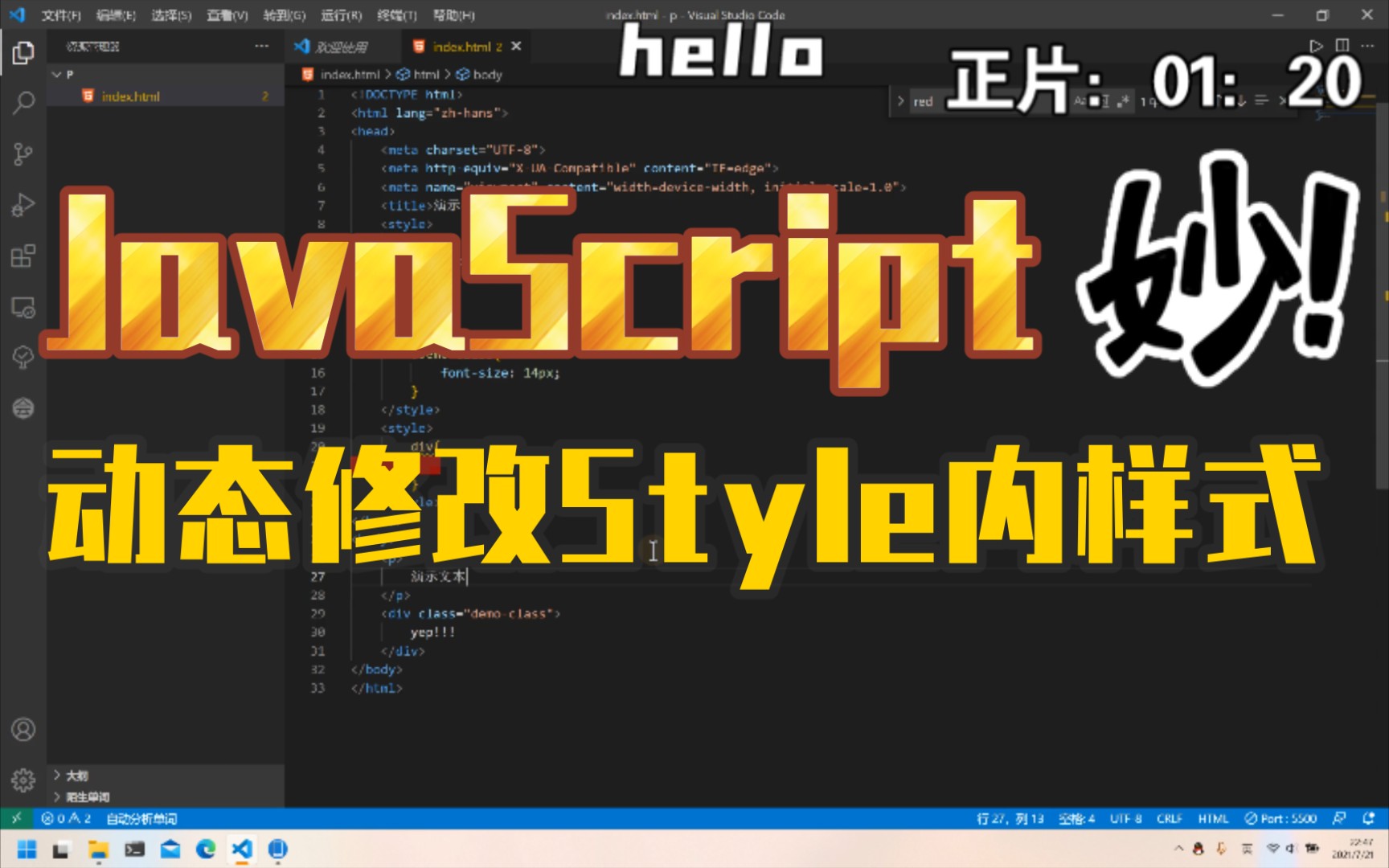Viewport: 1389px width, 868px height.
Task: Open the Manage gear icon
Action: [23, 780]
